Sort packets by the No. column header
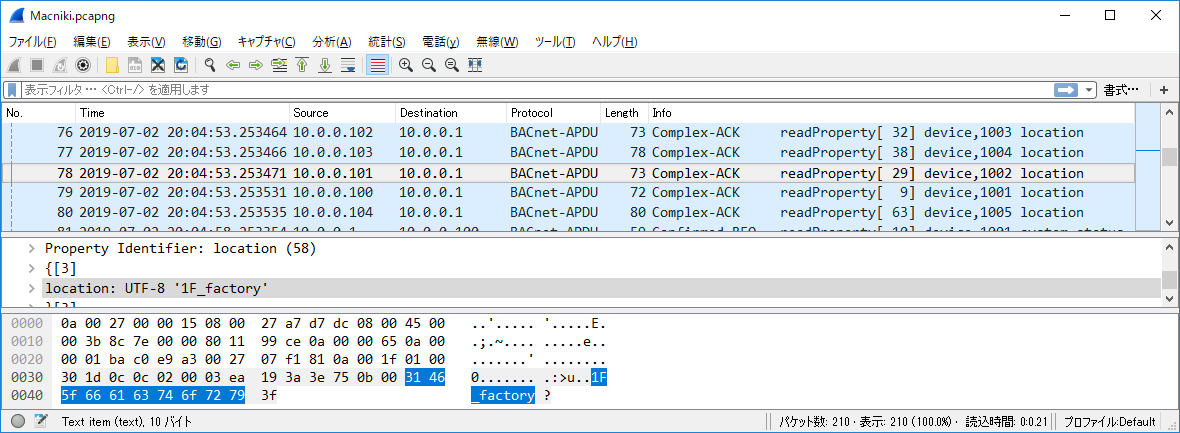 click(x=38, y=113)
